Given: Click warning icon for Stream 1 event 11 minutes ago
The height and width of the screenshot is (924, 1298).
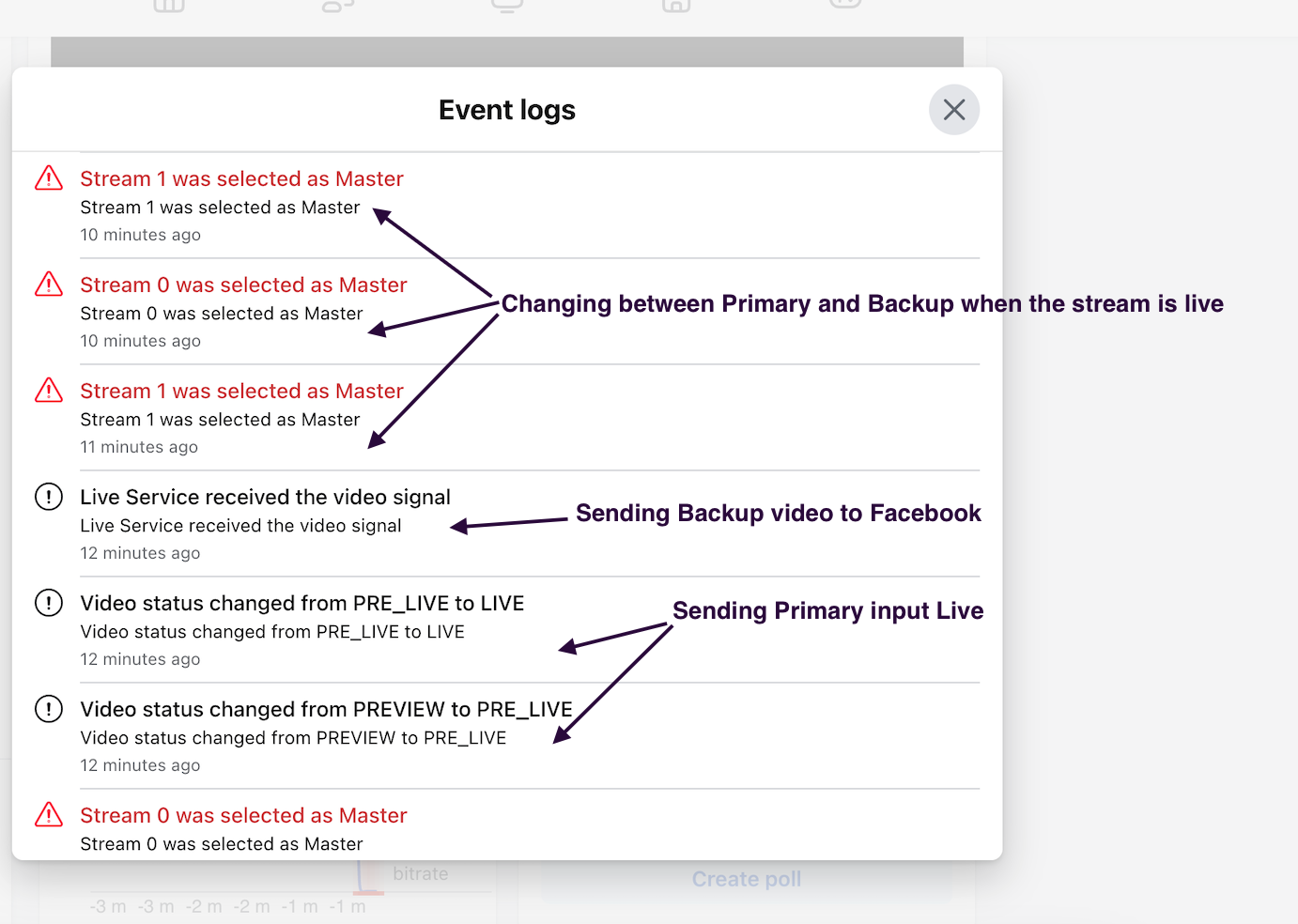Looking at the screenshot, I should coord(49,391).
